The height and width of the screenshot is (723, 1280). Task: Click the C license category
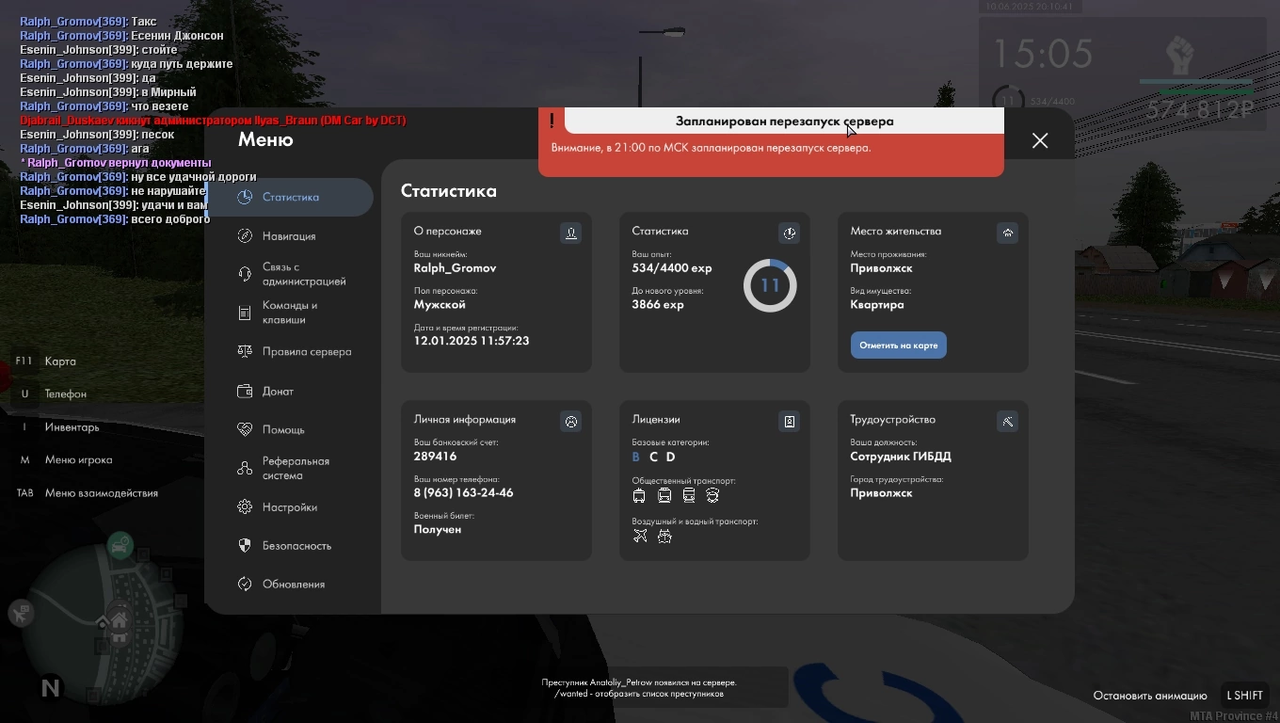653,457
